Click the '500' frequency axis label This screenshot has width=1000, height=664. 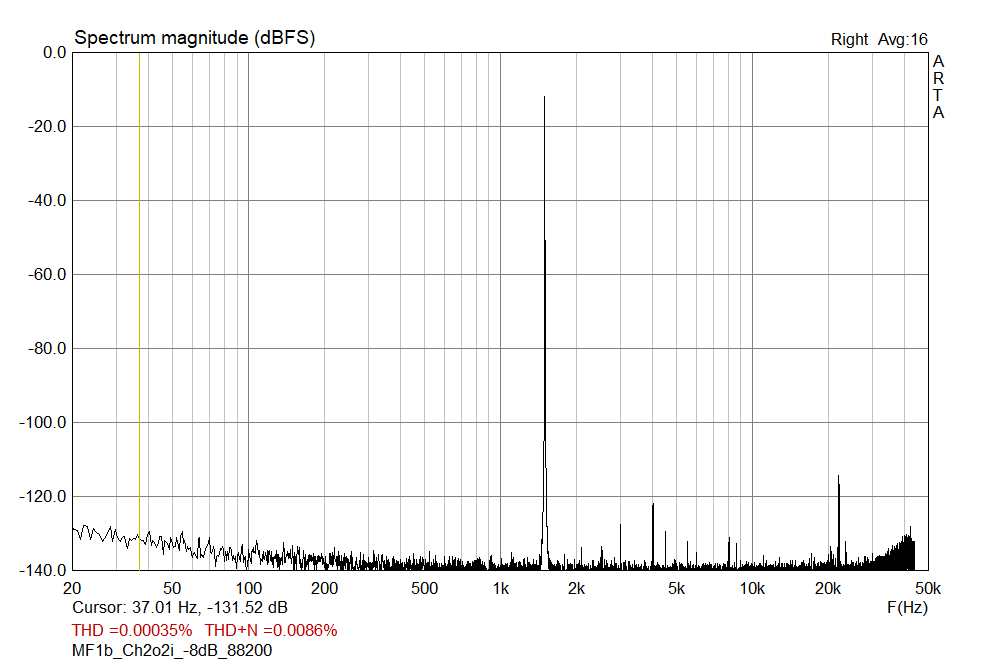[424, 588]
